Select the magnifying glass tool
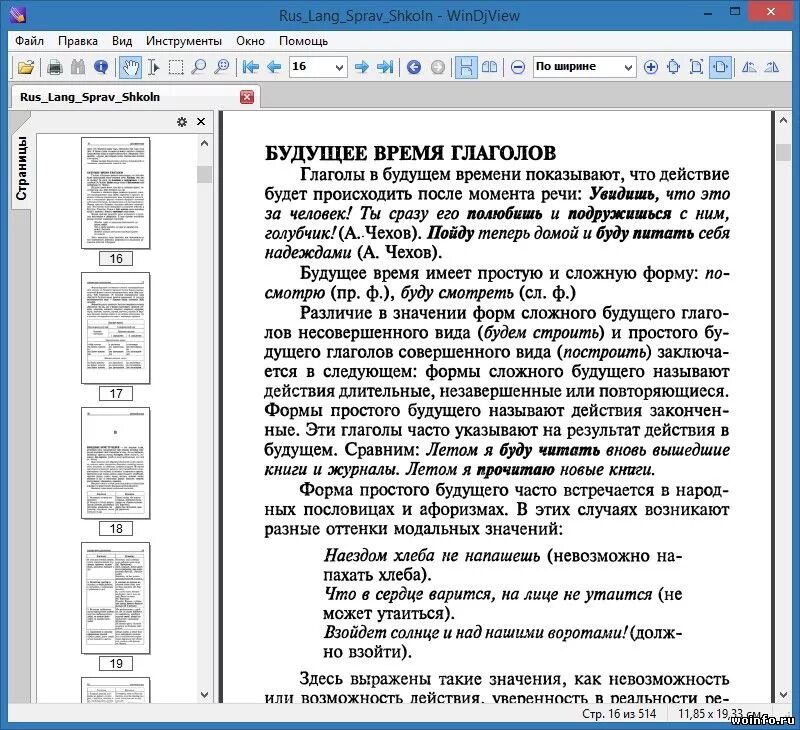This screenshot has height=730, width=800. point(198,67)
